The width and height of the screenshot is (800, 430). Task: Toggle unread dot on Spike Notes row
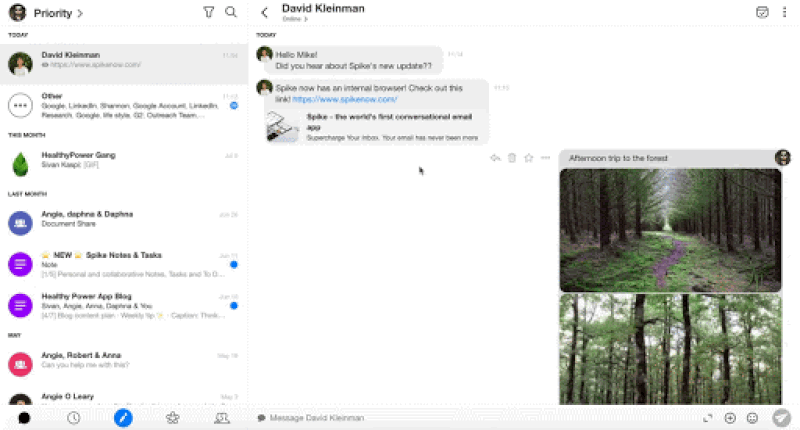234,264
